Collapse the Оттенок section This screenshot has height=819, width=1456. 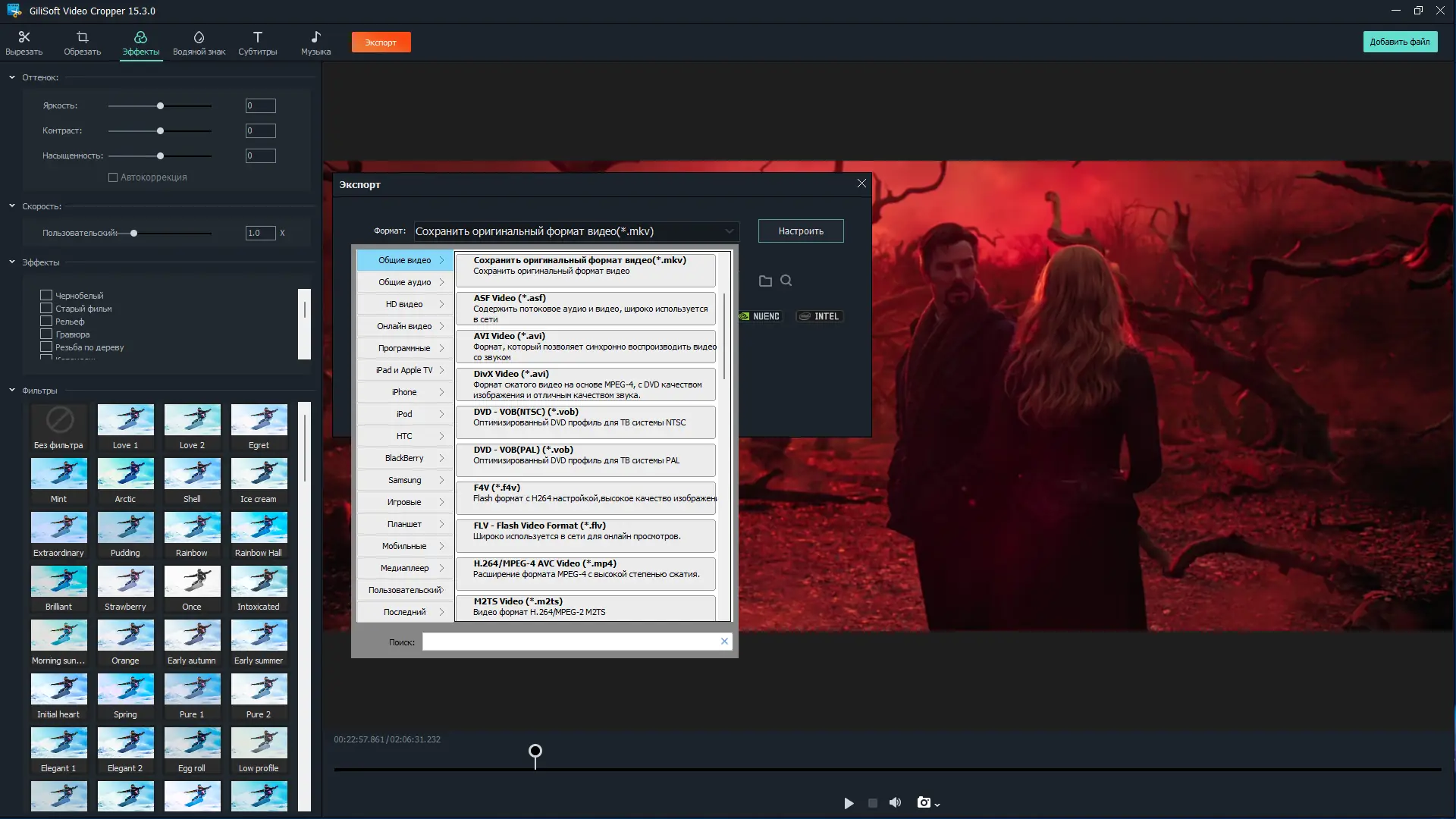tap(11, 77)
